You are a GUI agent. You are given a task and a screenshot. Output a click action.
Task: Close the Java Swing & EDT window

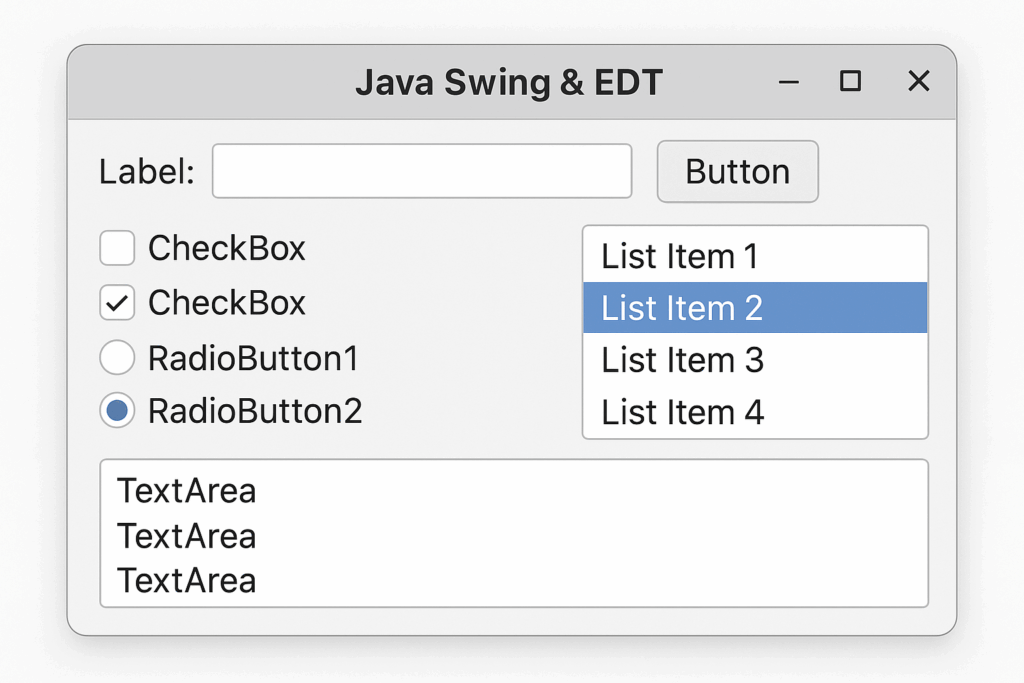[919, 82]
